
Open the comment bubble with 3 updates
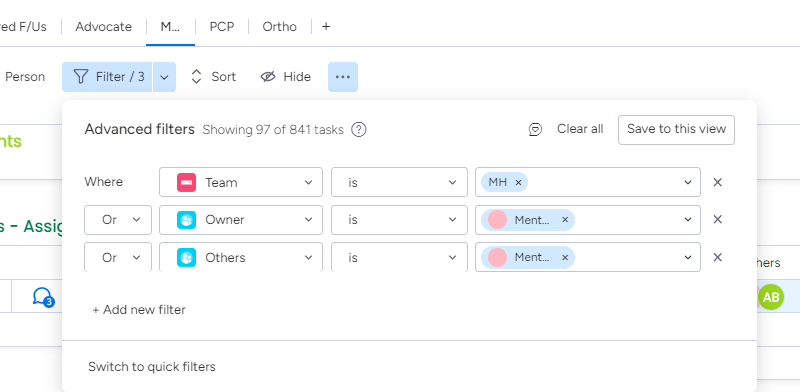point(42,296)
